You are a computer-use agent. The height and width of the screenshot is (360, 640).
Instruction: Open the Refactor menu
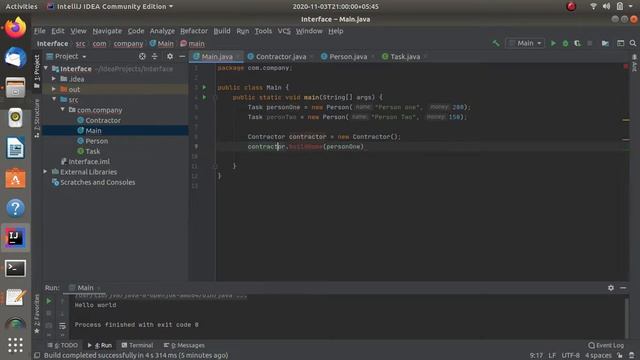(x=194, y=31)
